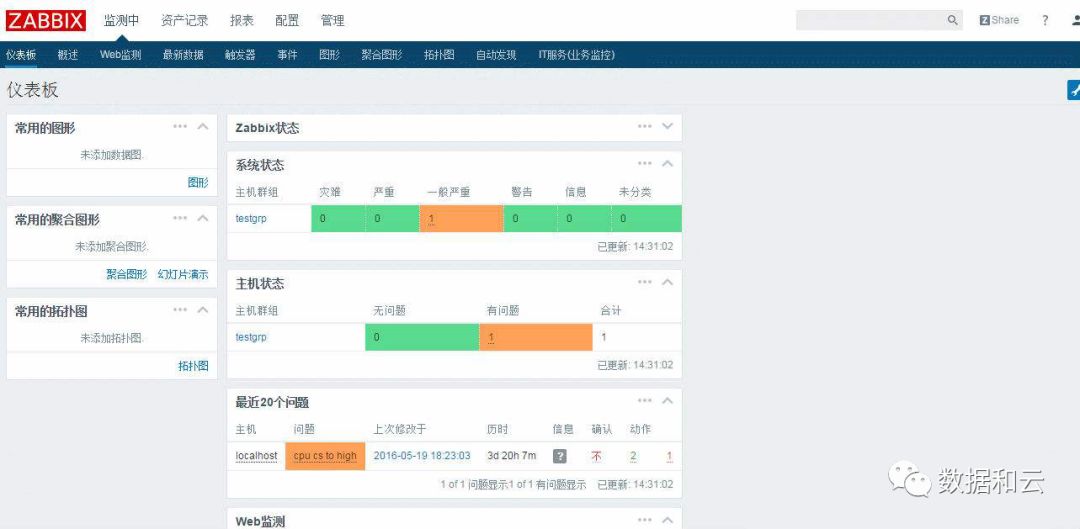Click the gray question mark info icon
This screenshot has height=529, width=1080.
coord(560,456)
